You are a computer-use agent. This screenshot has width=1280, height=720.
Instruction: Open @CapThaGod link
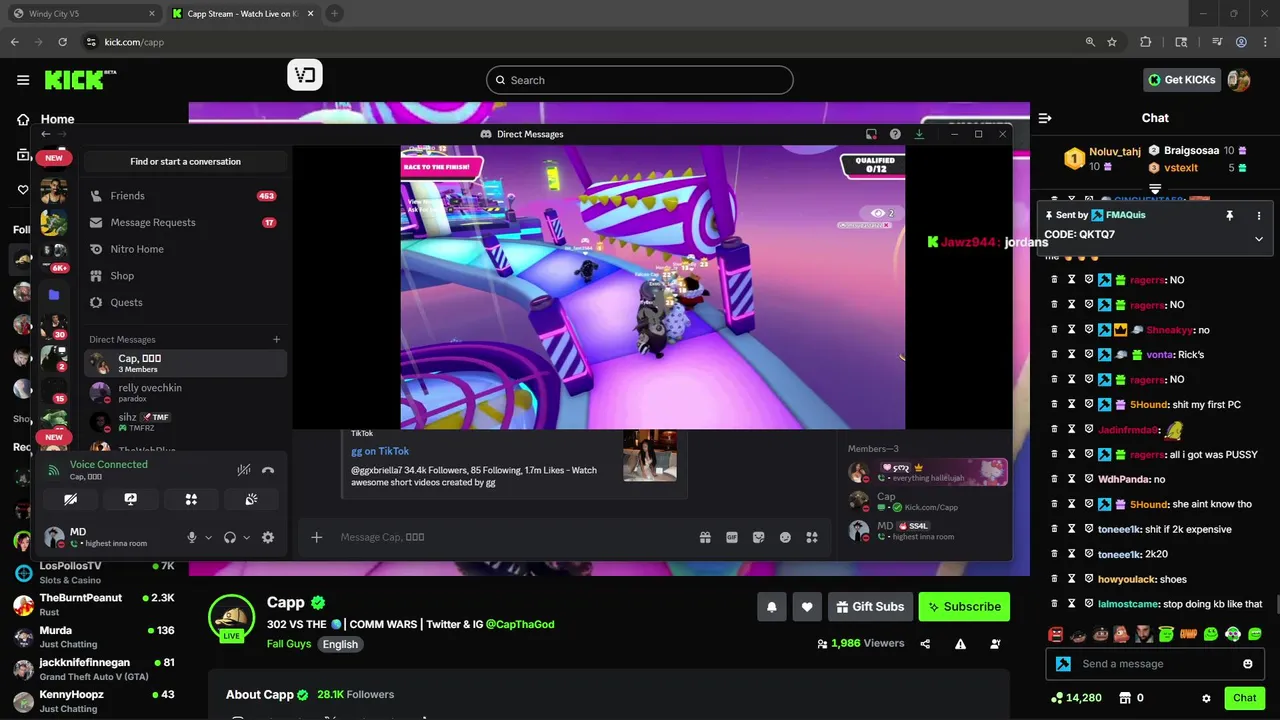click(520, 624)
